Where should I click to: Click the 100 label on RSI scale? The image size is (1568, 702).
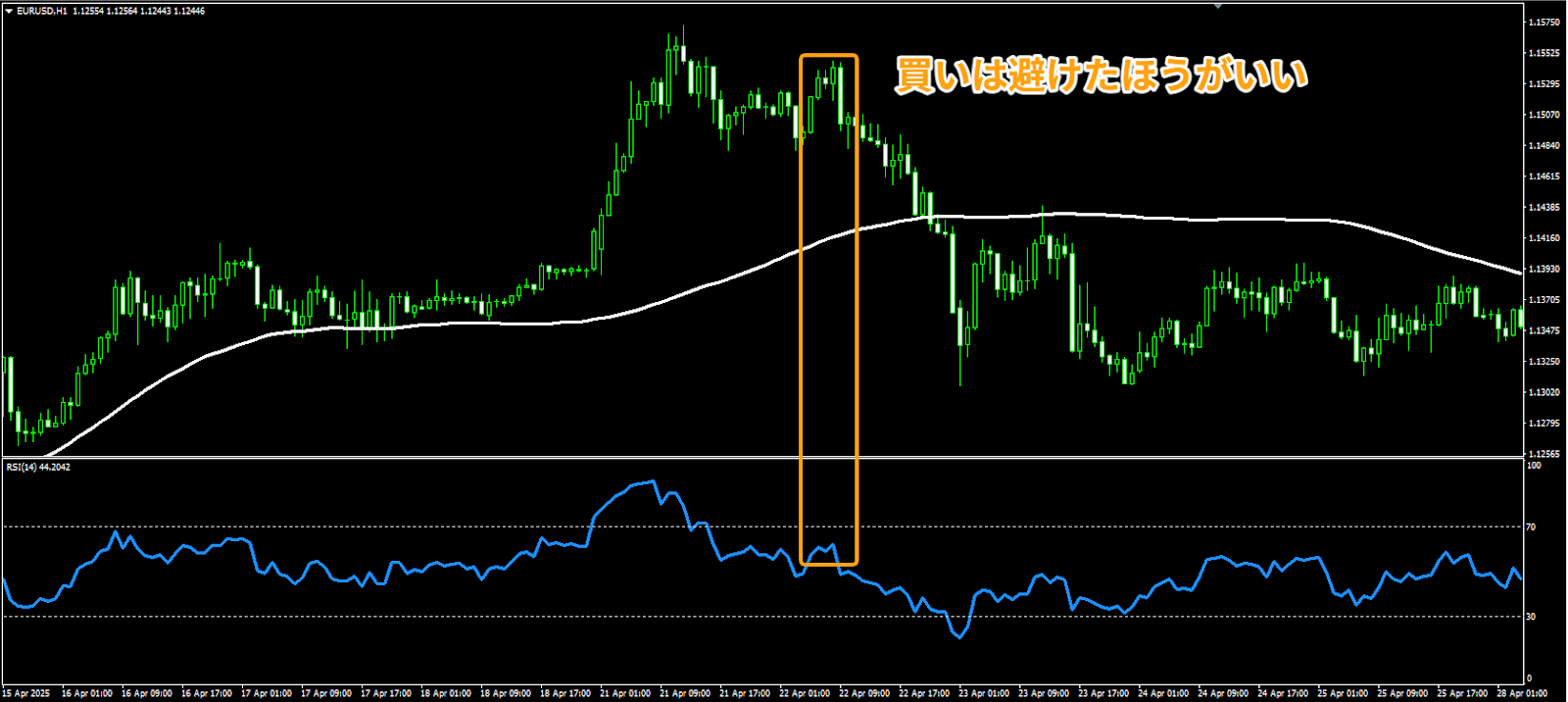[1535, 466]
